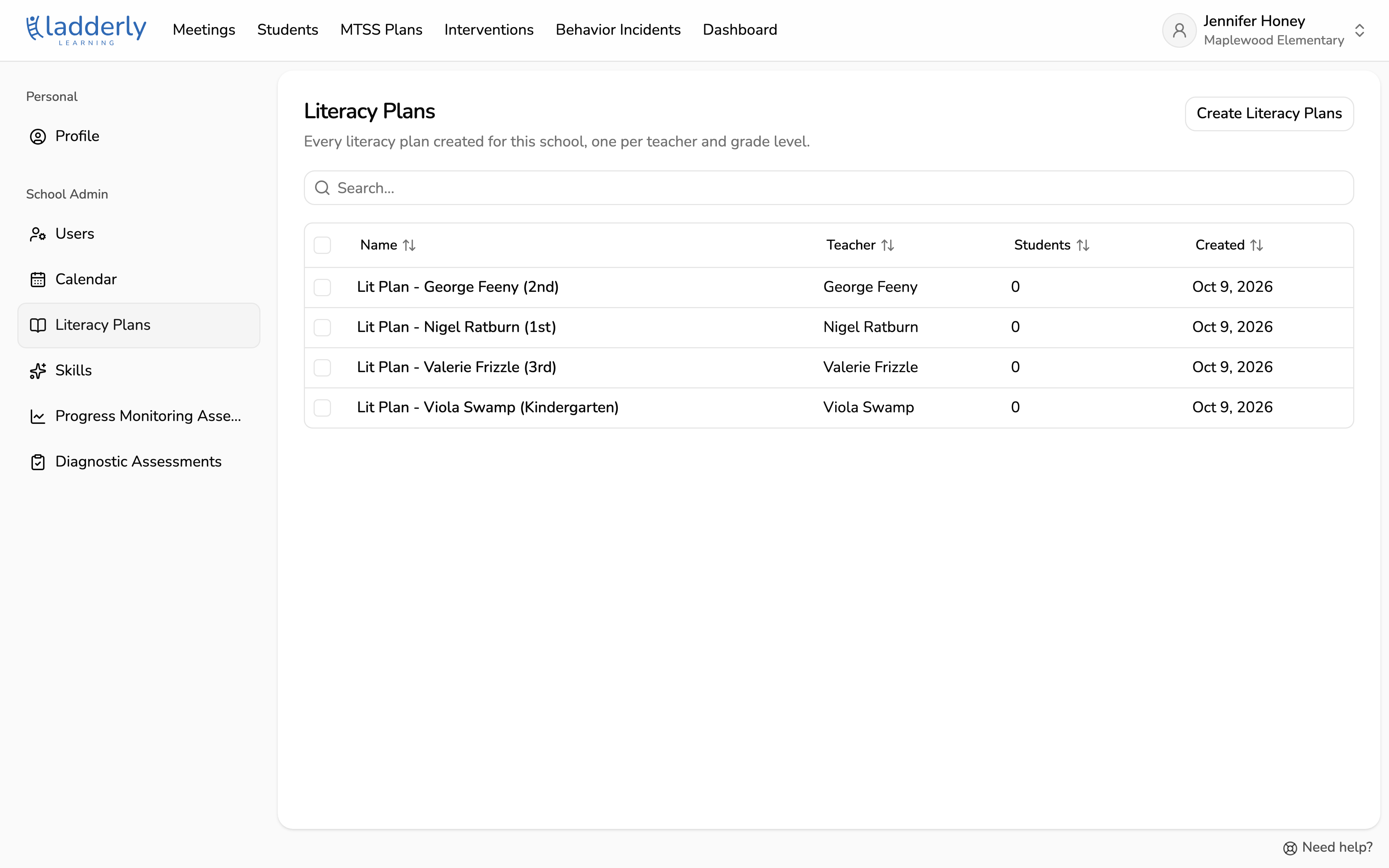Click the Valerie Frizzle teacher cell

[870, 367]
